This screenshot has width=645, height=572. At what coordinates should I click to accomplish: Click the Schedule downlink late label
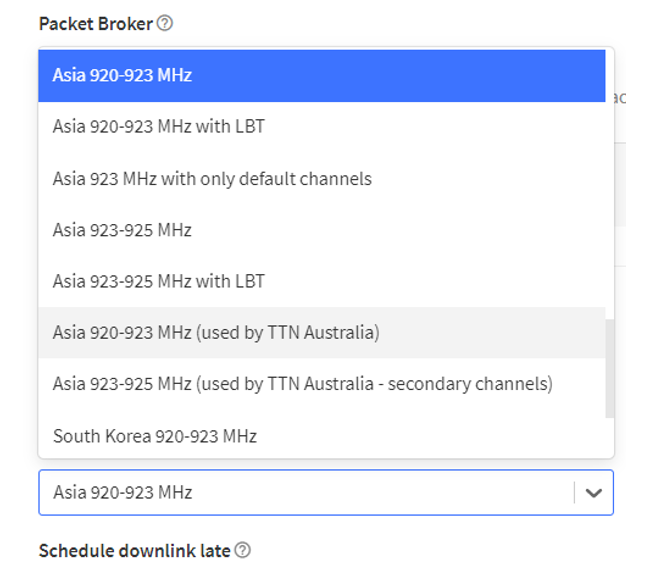tap(135, 551)
